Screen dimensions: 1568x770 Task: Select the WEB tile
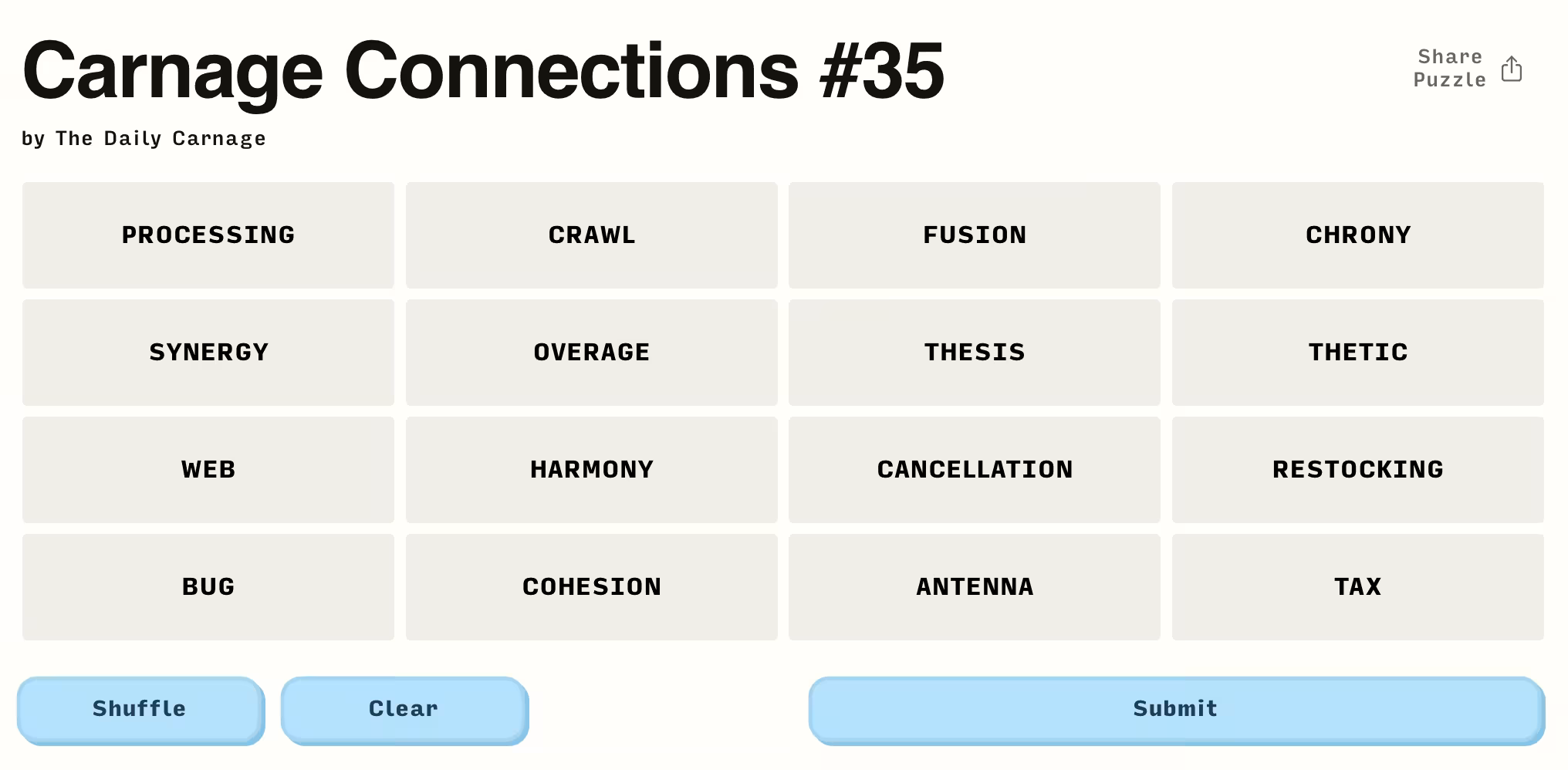pyautogui.click(x=208, y=470)
